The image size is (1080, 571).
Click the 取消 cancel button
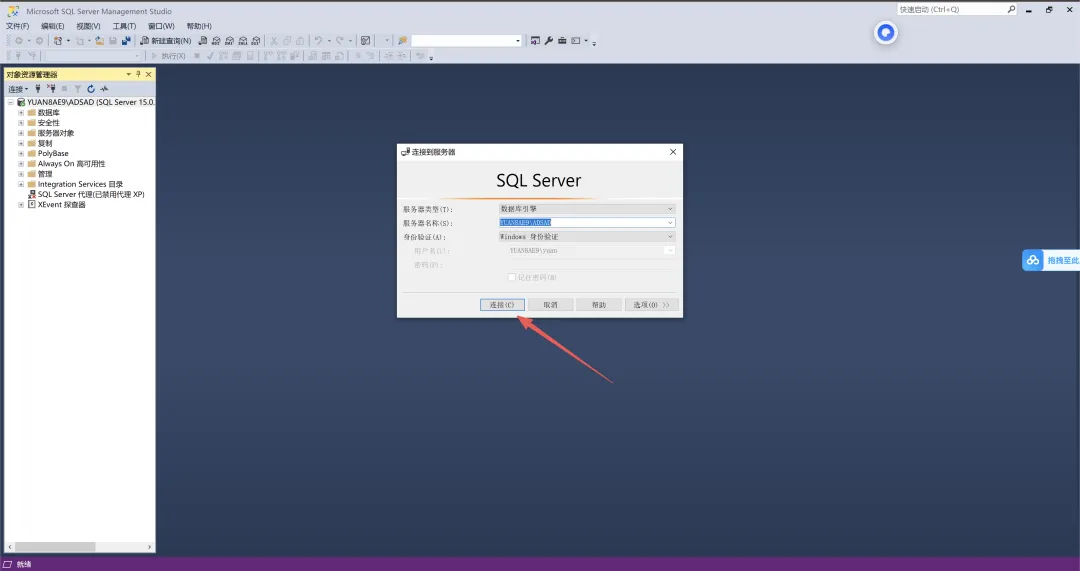click(550, 304)
